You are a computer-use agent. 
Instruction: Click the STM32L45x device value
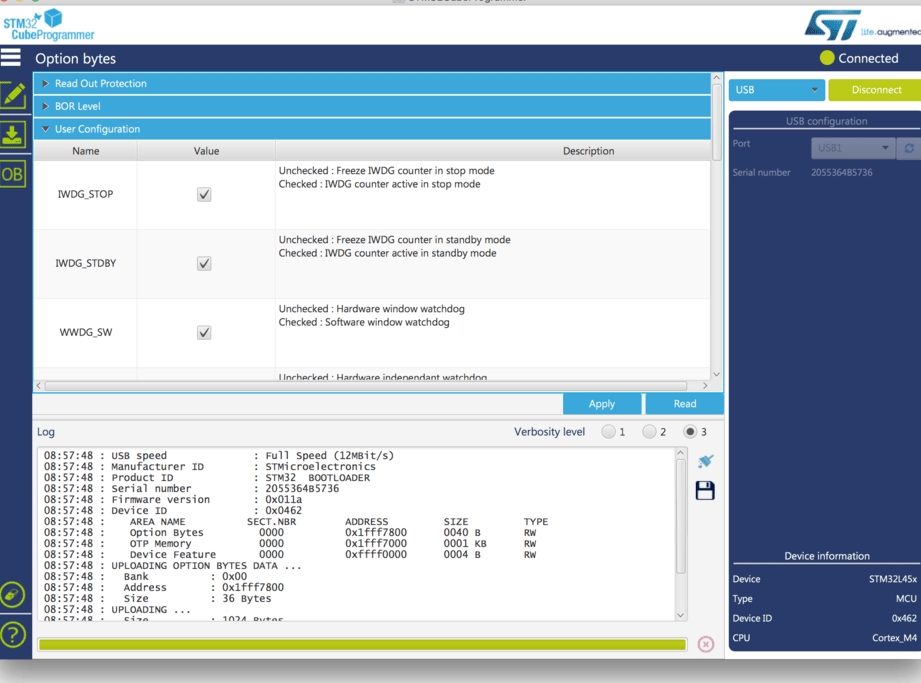(893, 579)
